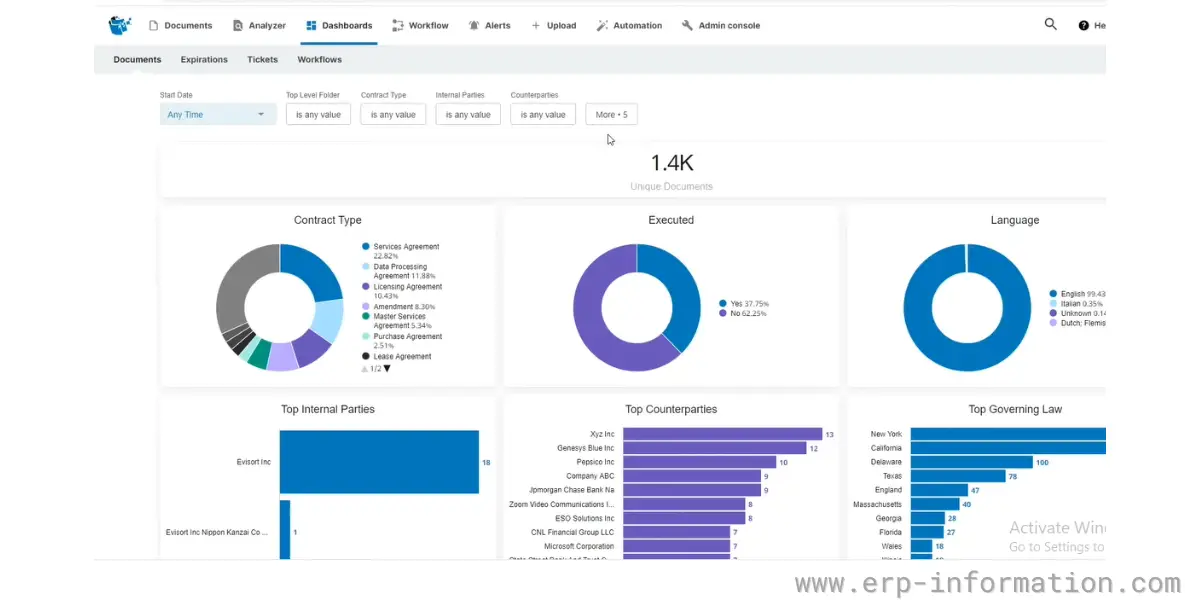Click the England label in Top Governing Law

(888, 490)
